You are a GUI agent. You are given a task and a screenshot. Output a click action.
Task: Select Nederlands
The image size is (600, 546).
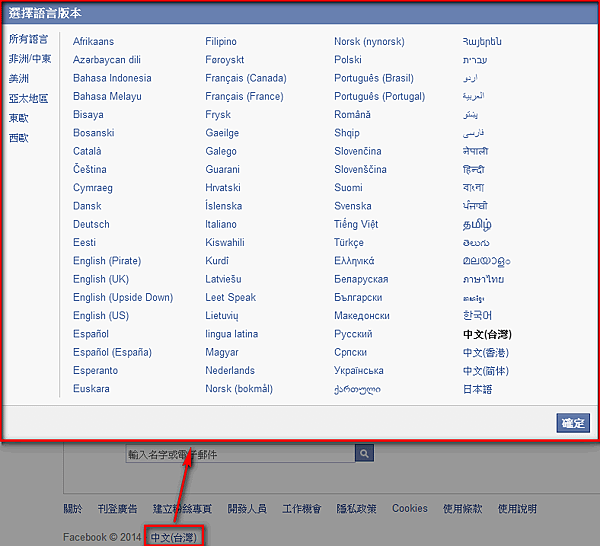(x=230, y=370)
